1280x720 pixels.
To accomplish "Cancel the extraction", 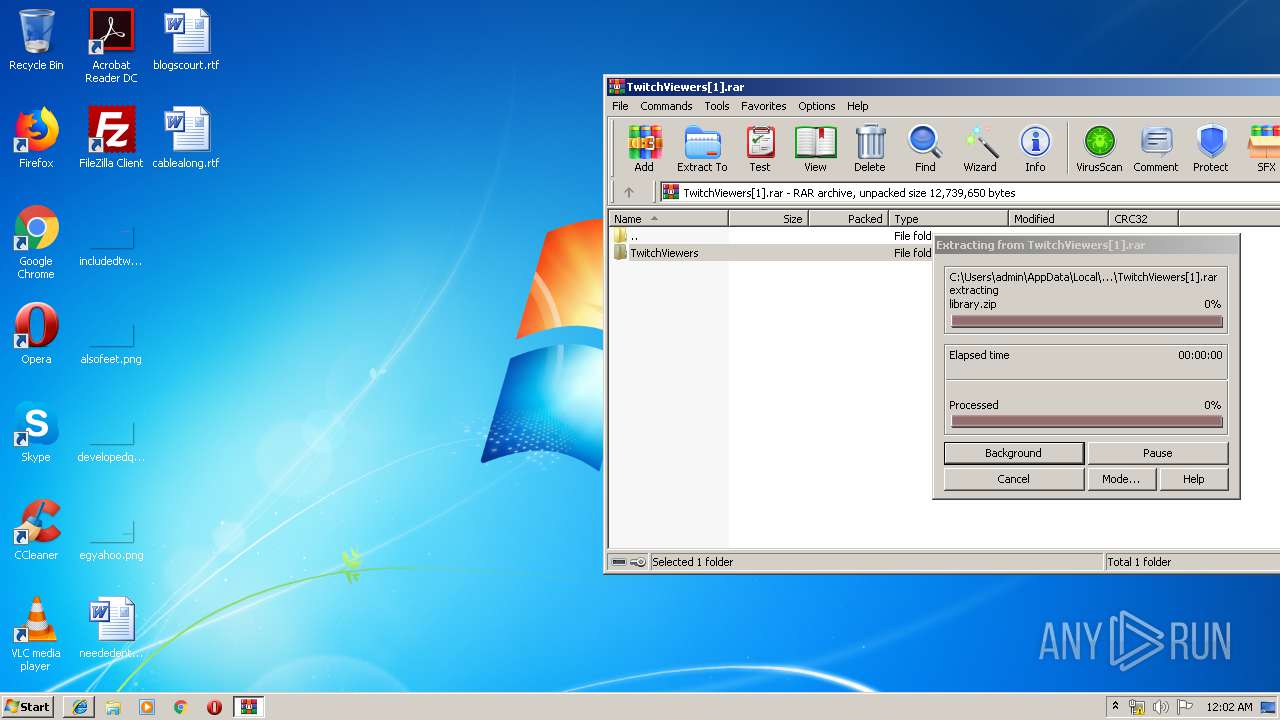I will point(1013,479).
